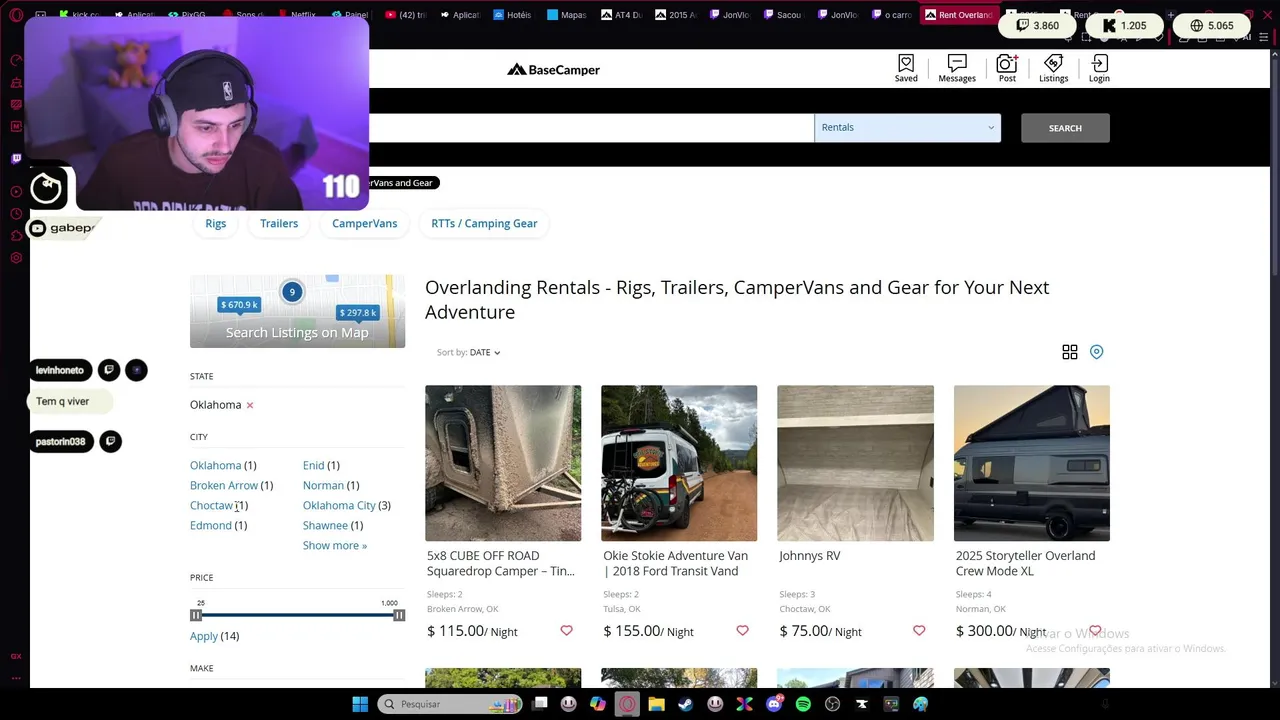Open the Johnnys RV title link
This screenshot has width=1280, height=720.
(x=809, y=555)
